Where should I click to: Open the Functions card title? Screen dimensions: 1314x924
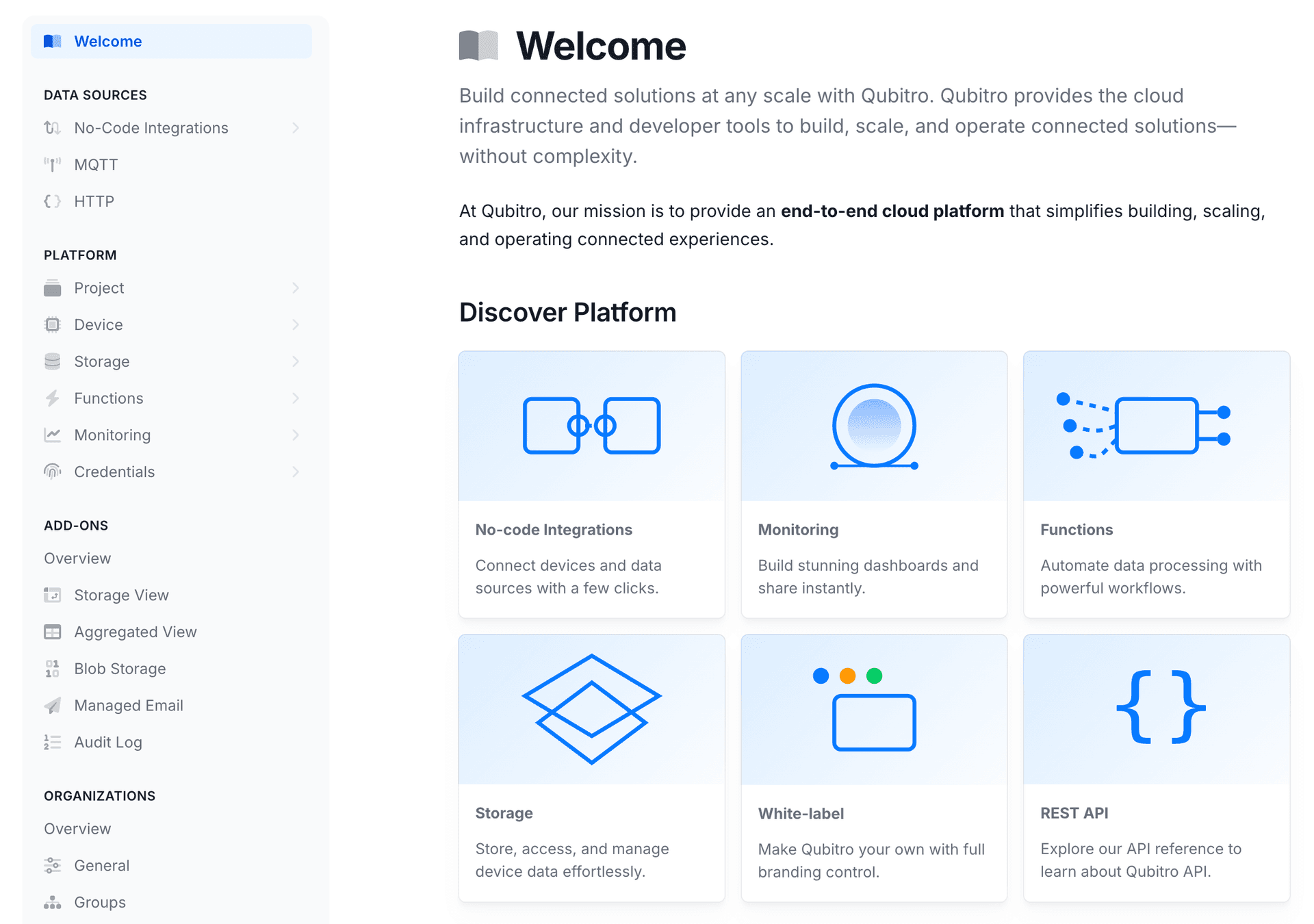click(x=1077, y=530)
